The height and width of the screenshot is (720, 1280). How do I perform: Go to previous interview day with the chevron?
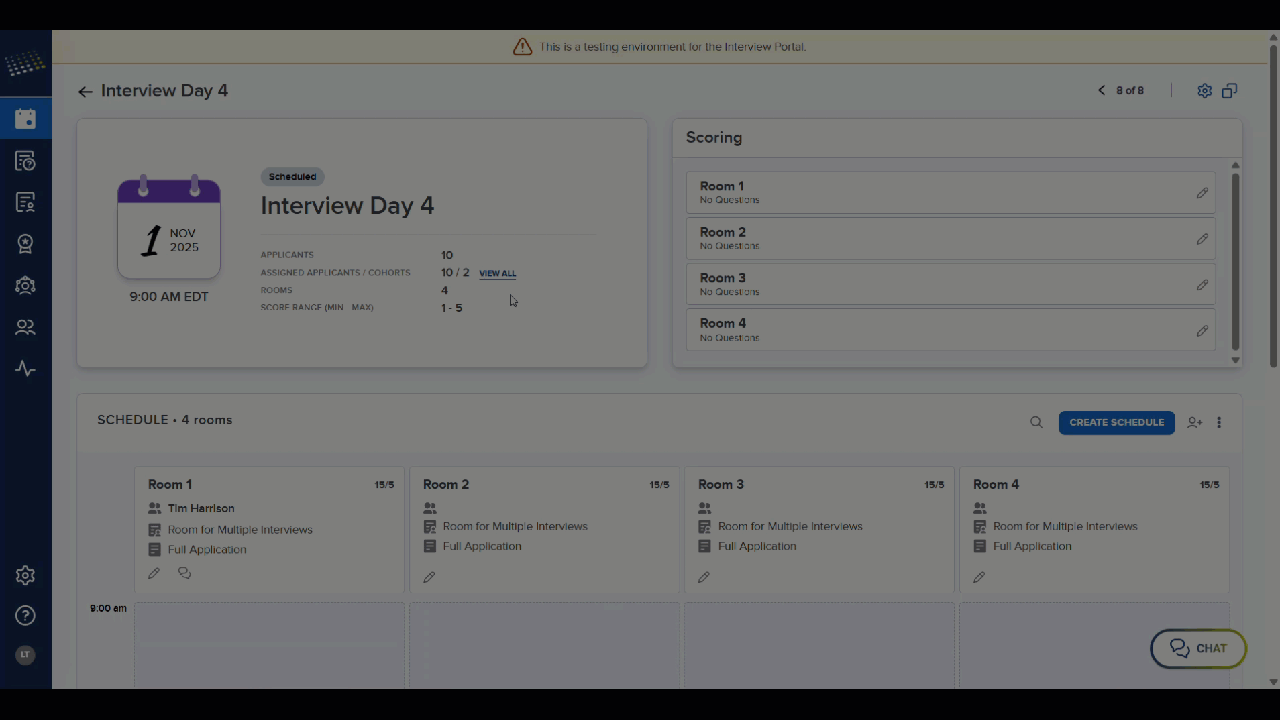[x=1101, y=90]
